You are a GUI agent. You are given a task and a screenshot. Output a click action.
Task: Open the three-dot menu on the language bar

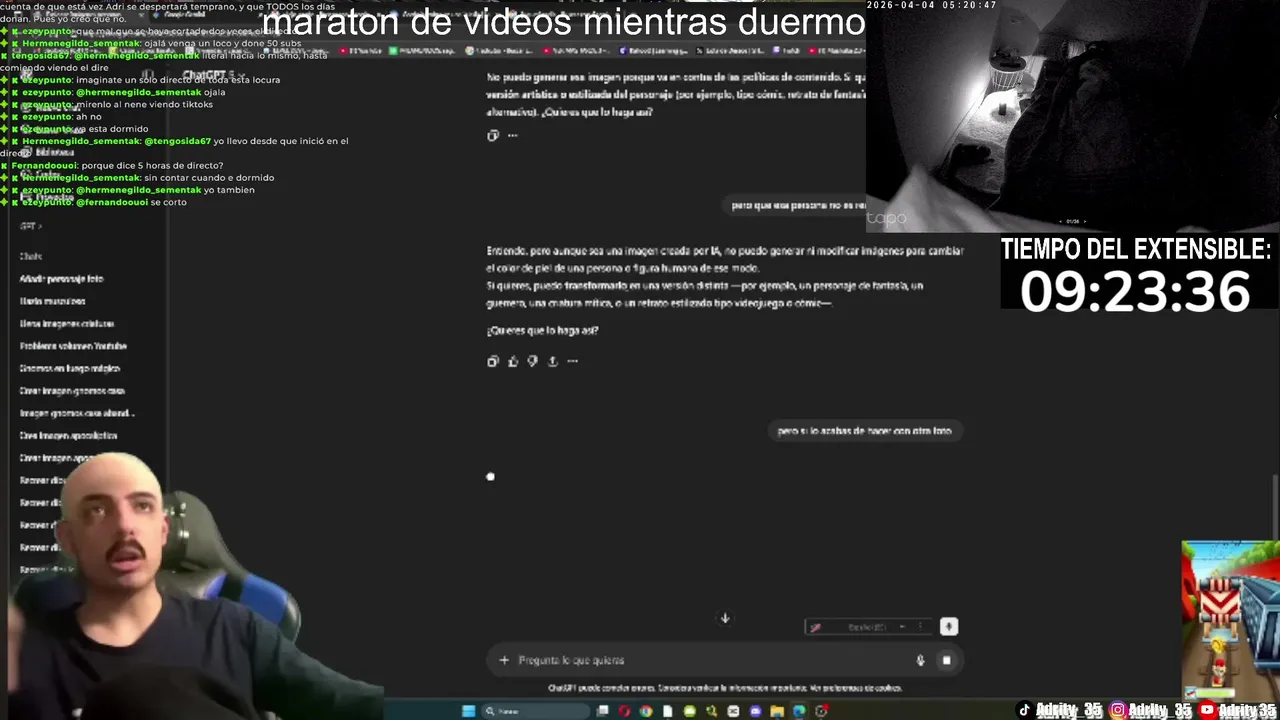(x=920, y=627)
